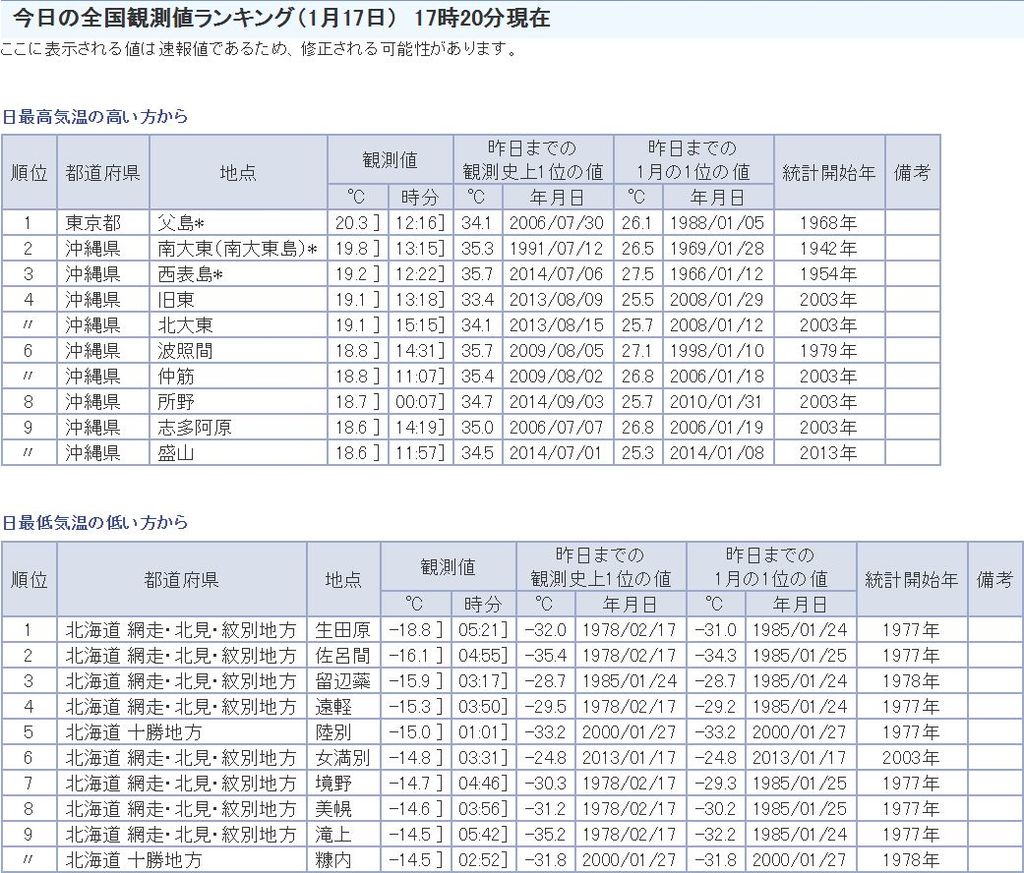1024x873 pixels.
Task: Click the 日最高気温の高い方から section heading
Action: [94, 116]
